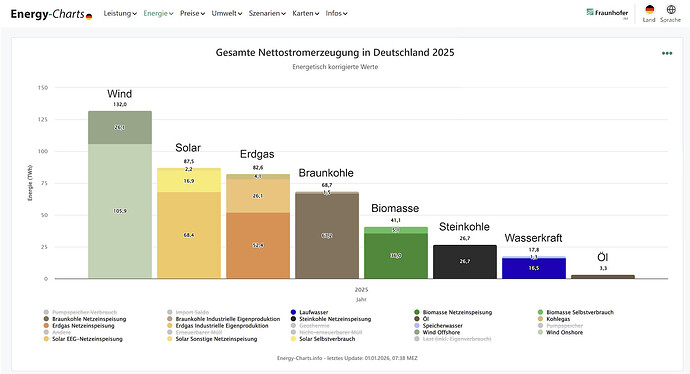Viewport: 690px width, 374px height.
Task: Click the German flag Land selector
Action: tap(649, 13)
